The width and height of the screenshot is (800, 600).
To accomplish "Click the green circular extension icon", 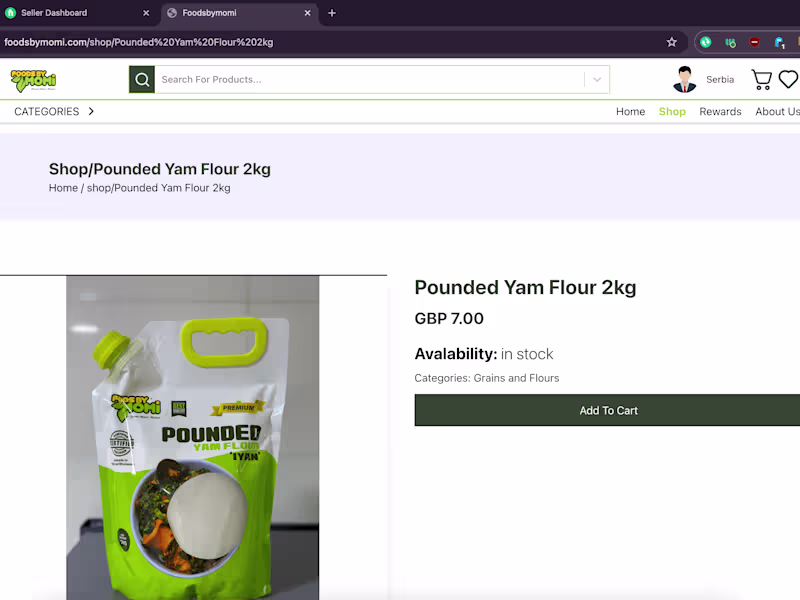I will [x=706, y=42].
